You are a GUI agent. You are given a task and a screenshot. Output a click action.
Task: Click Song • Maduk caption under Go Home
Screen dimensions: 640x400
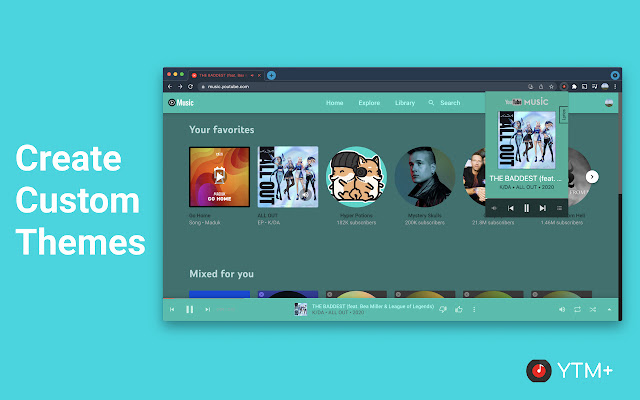204,222
